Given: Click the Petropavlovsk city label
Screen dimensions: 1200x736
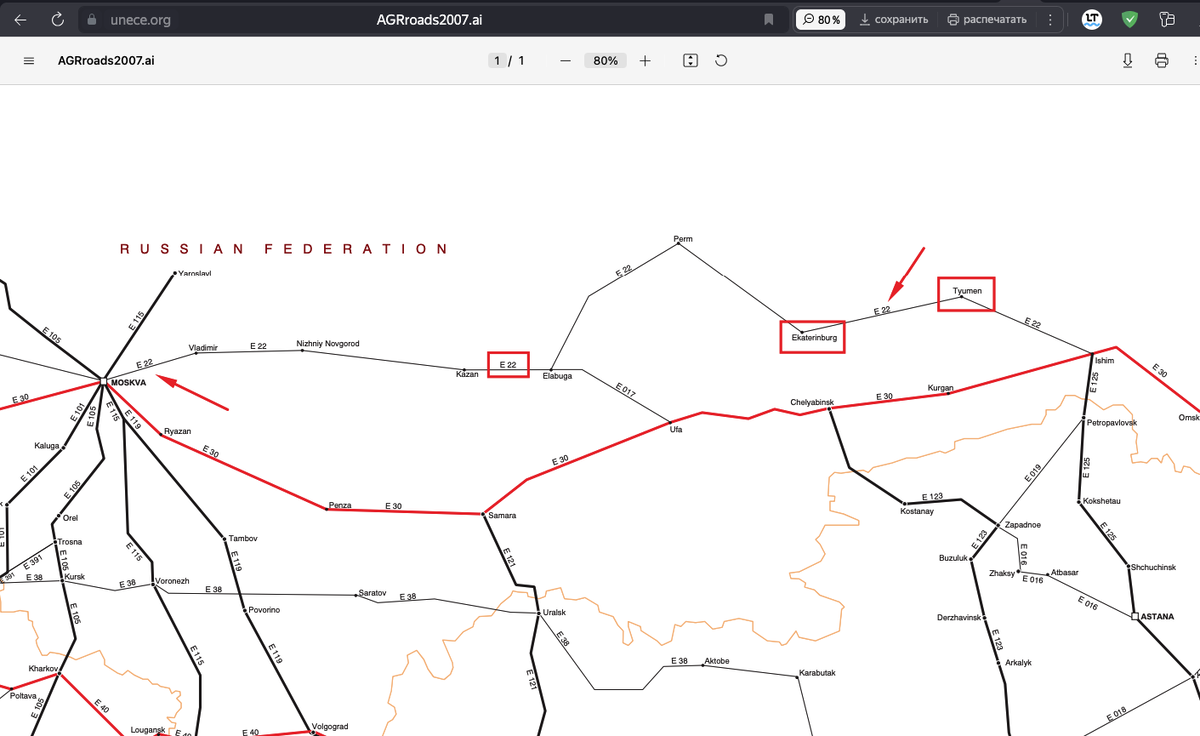Looking at the screenshot, I should click(1112, 423).
